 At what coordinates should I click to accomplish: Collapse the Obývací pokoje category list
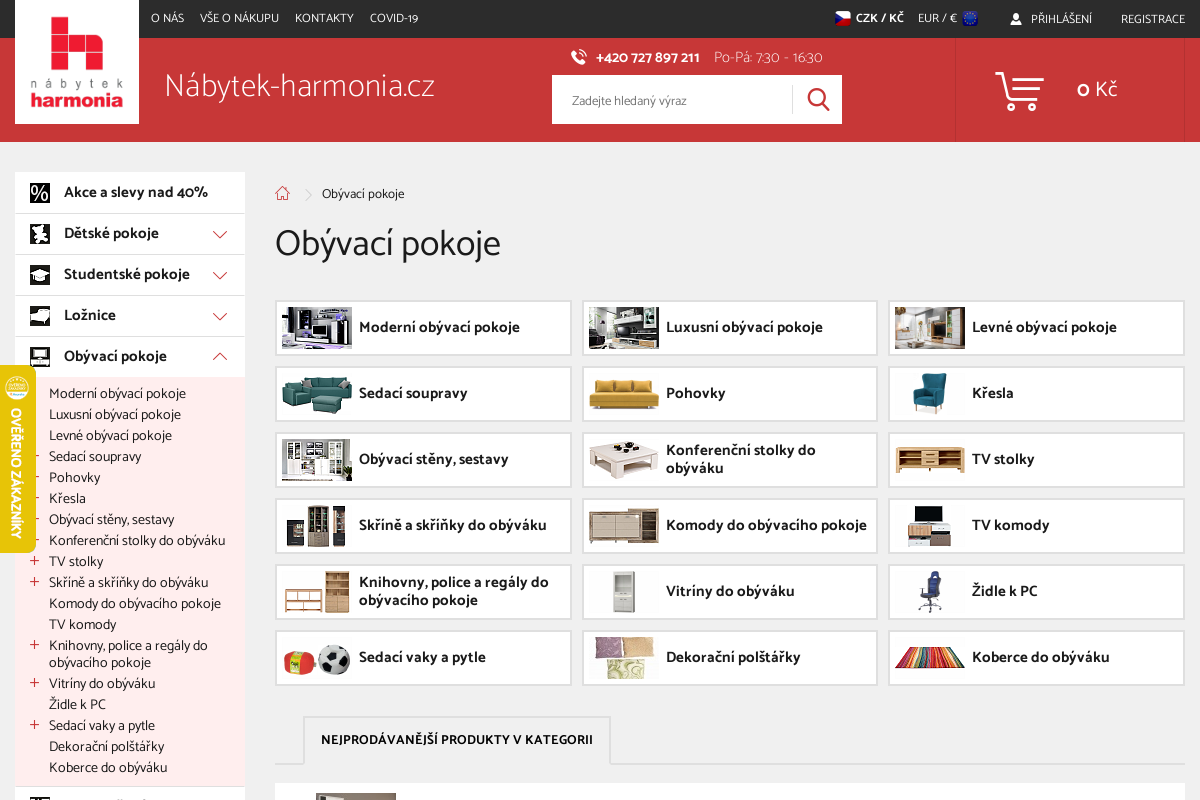pyautogui.click(x=219, y=356)
